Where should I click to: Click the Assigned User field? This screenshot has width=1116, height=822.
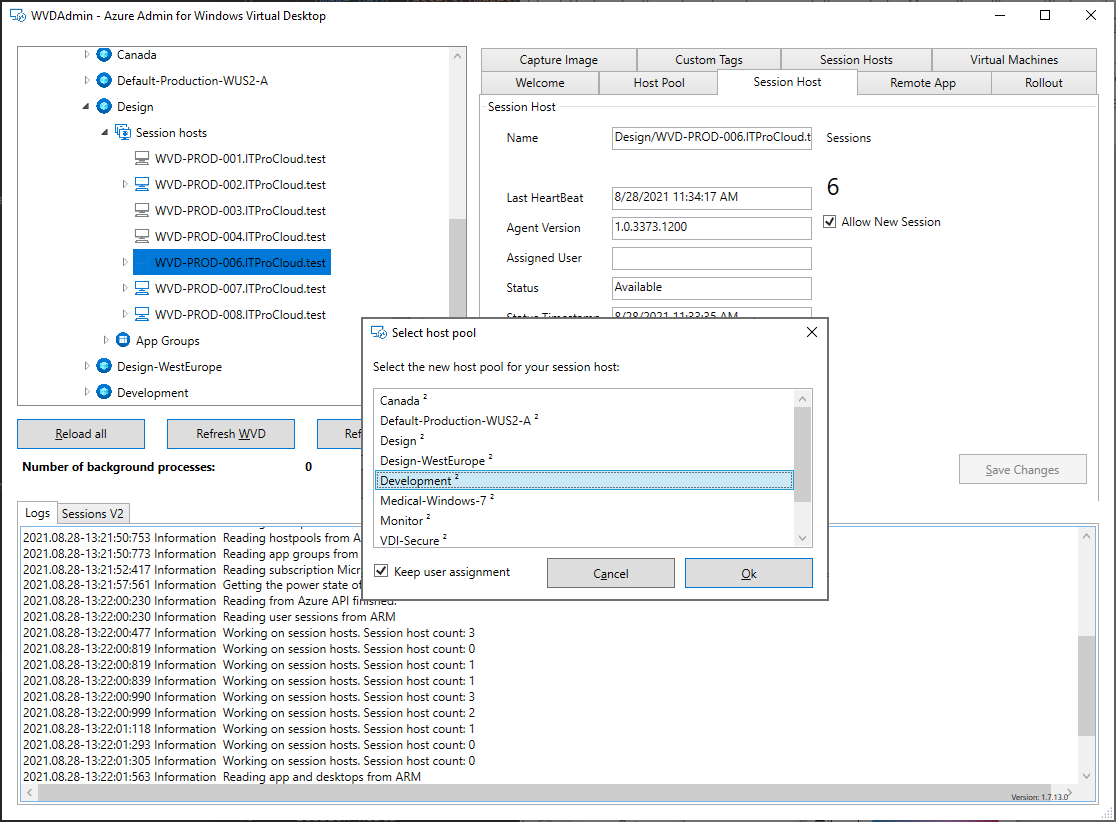click(712, 258)
